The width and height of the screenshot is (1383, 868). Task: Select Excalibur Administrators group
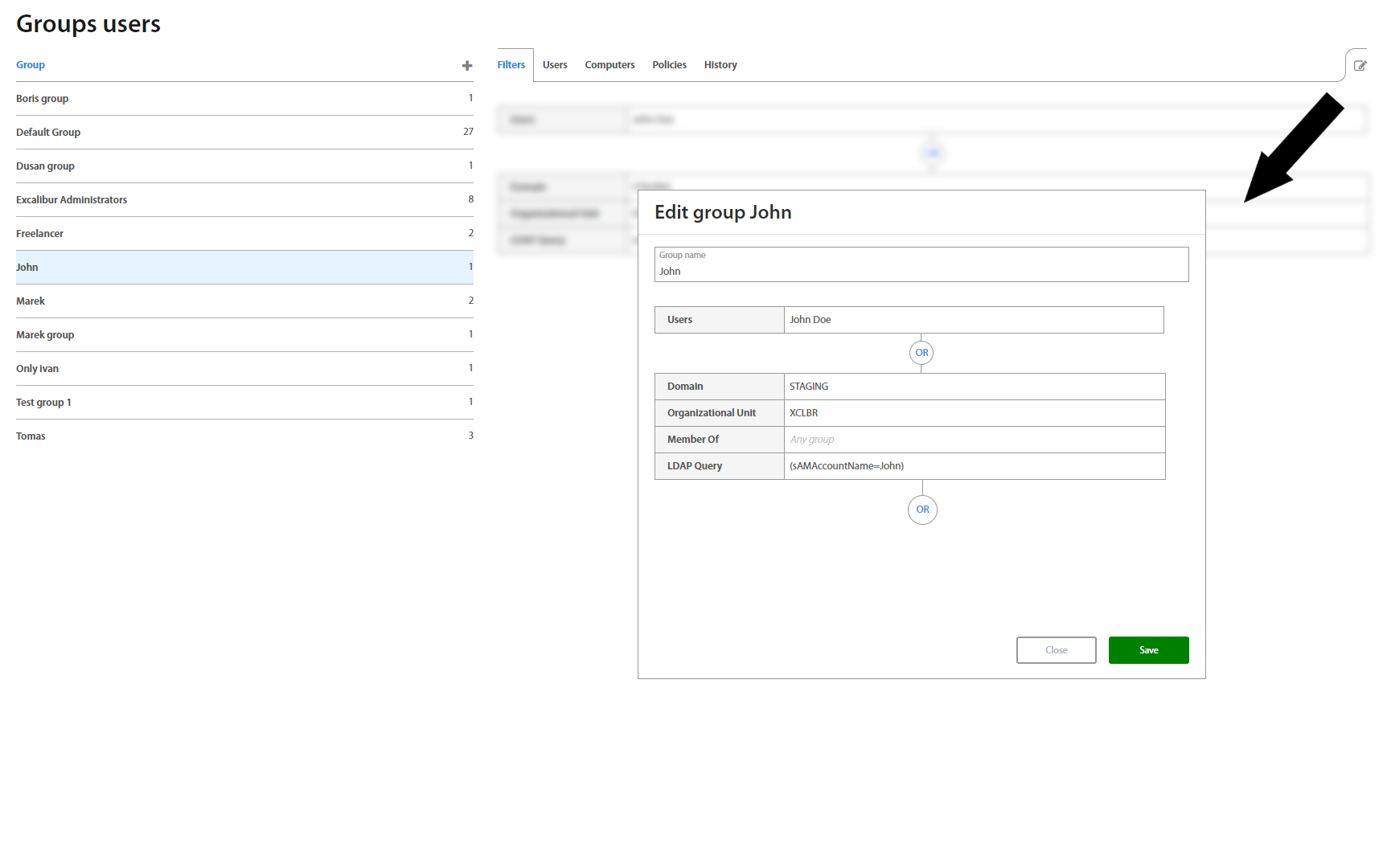(72, 200)
